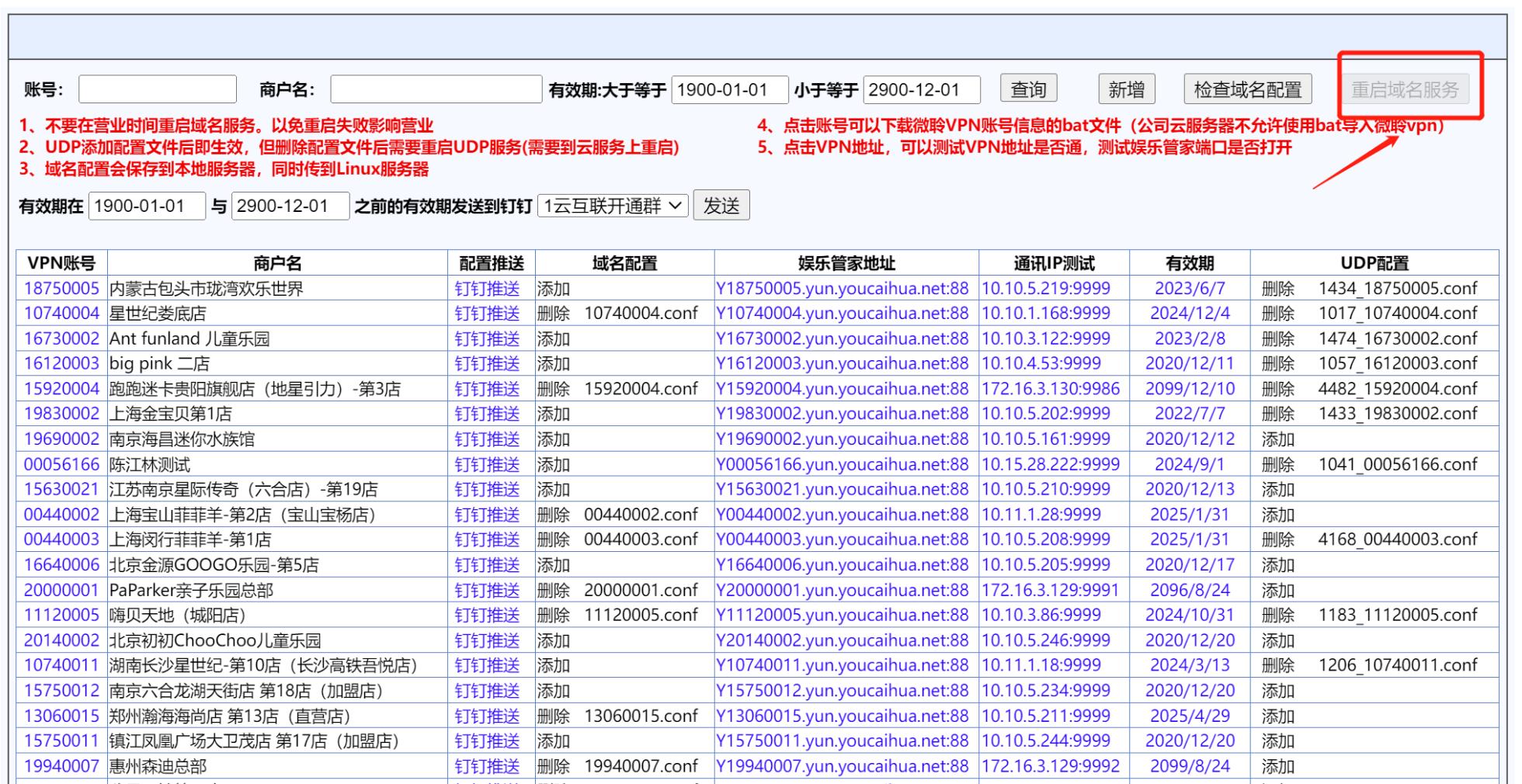
Task: Open VPN account 20000001 link
Action: (61, 590)
